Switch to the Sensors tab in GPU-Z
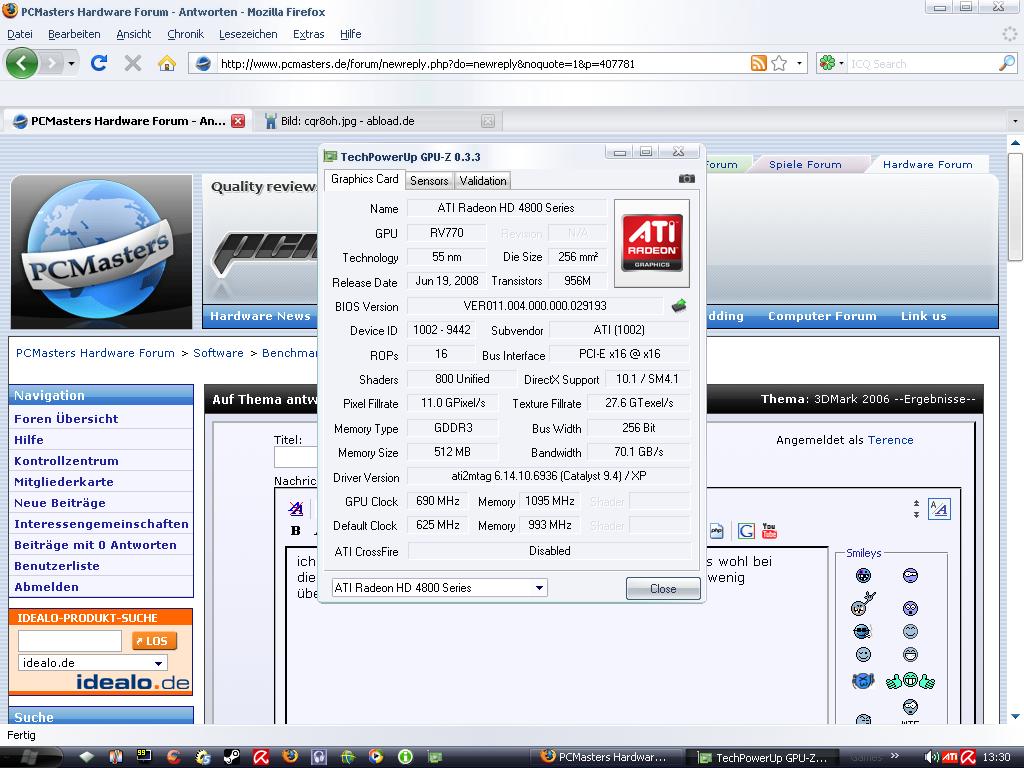 point(429,181)
